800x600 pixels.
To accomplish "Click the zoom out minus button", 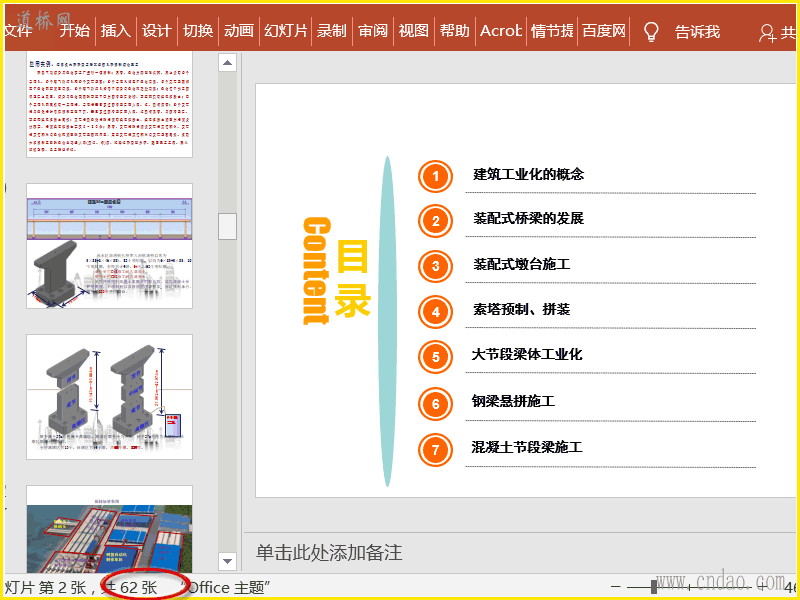I will coord(616,588).
